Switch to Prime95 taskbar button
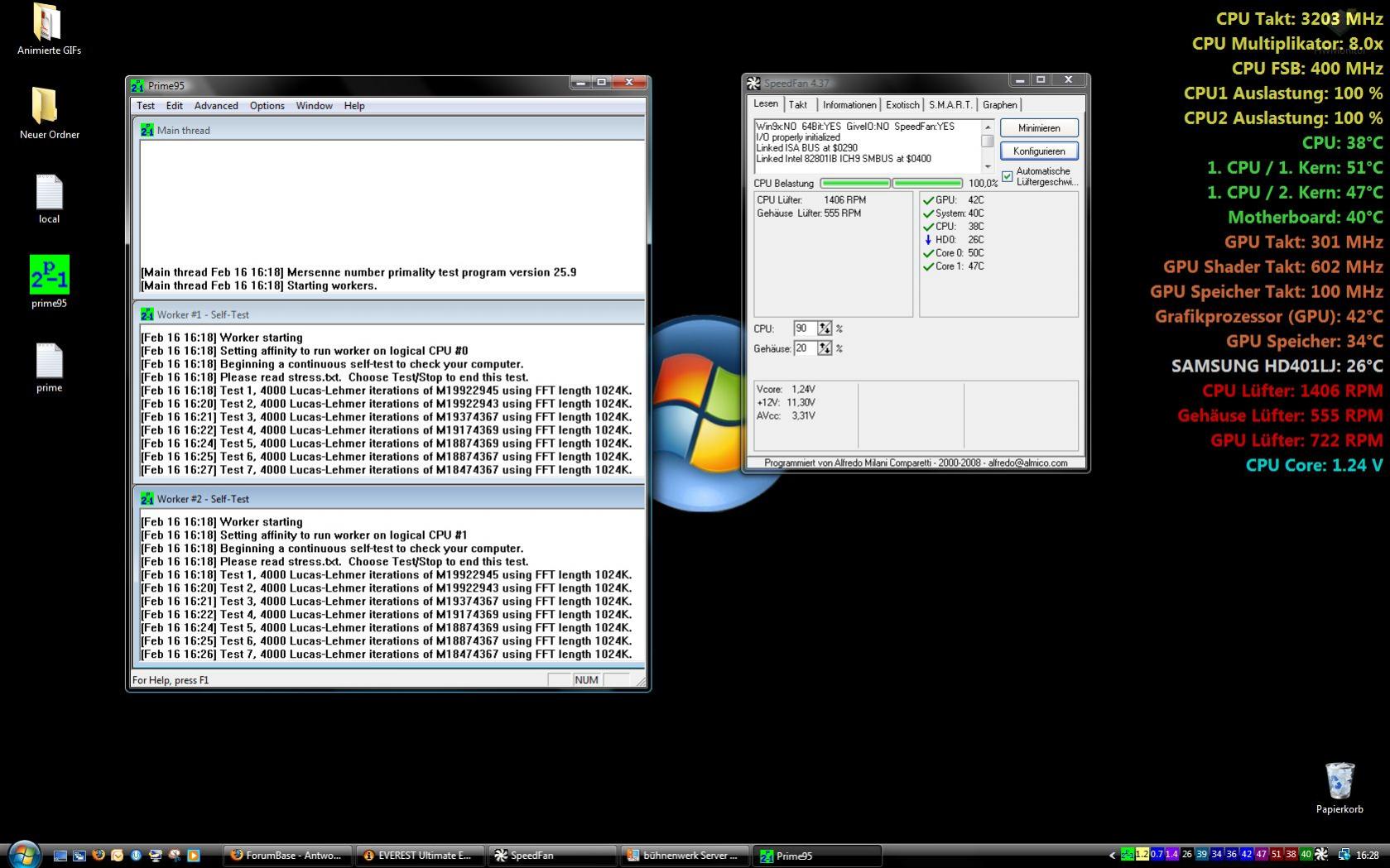1390x868 pixels. pos(818,856)
